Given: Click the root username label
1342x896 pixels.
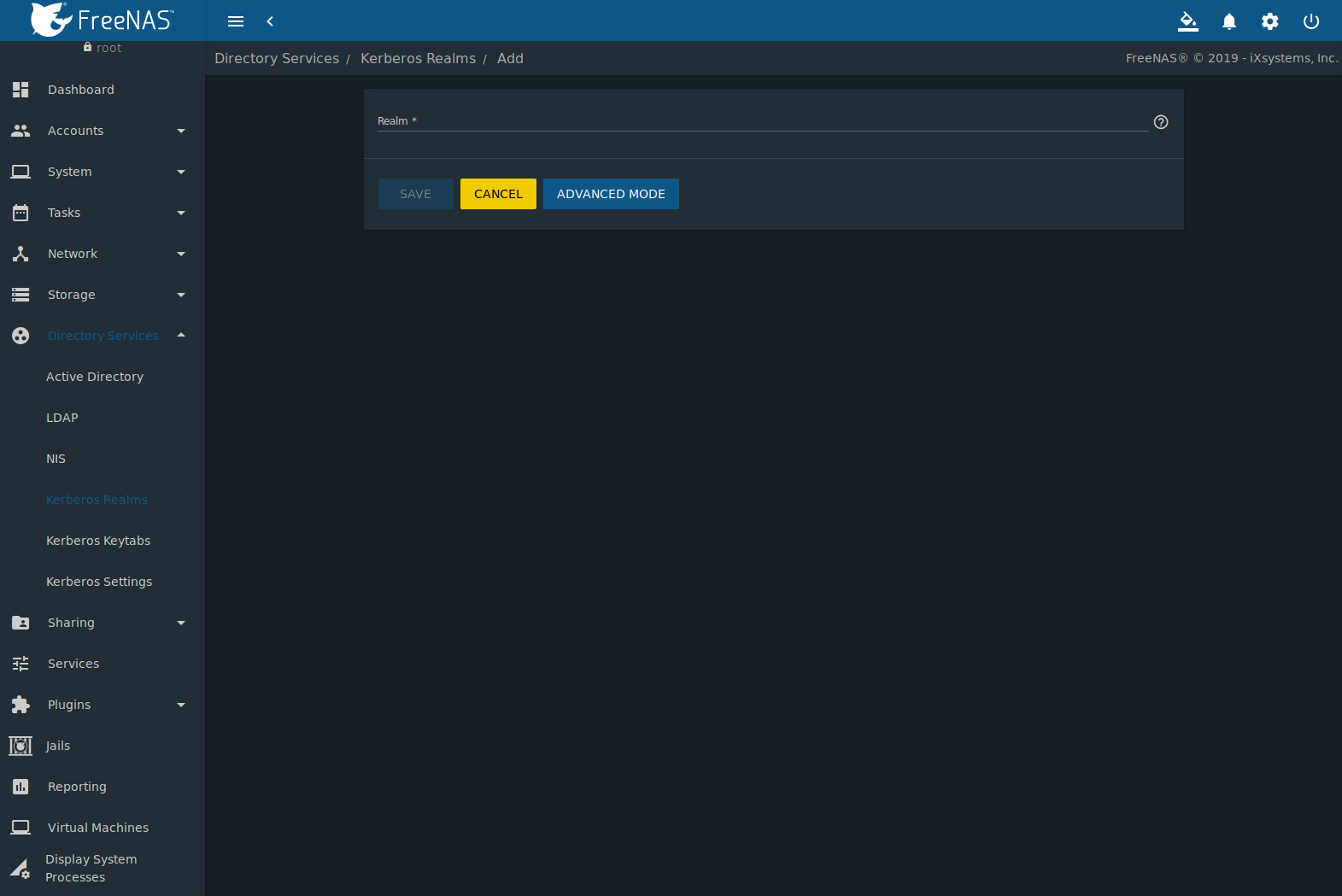Looking at the screenshot, I should click(108, 48).
